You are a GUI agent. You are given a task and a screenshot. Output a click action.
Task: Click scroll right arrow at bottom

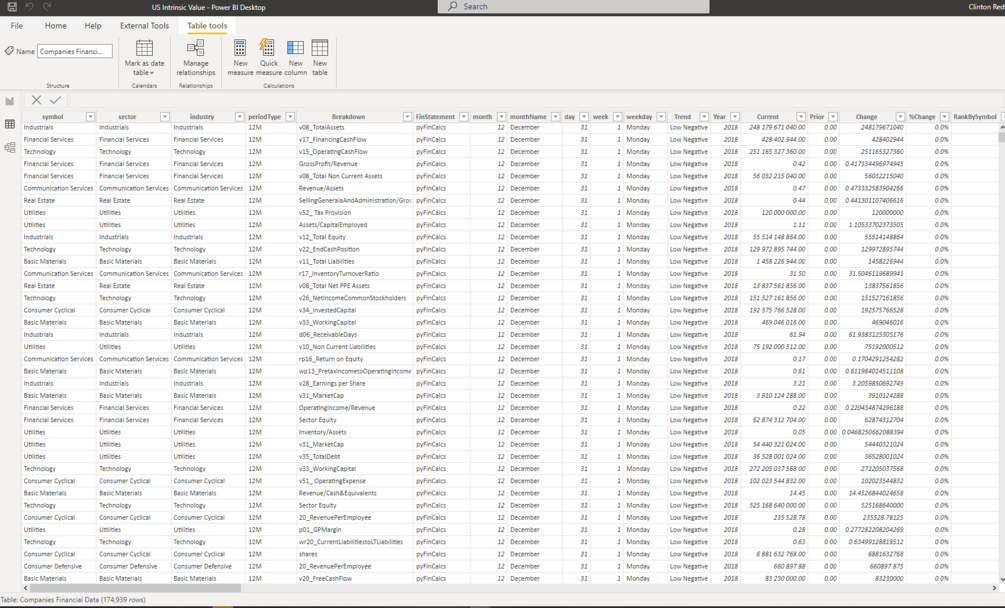point(994,587)
